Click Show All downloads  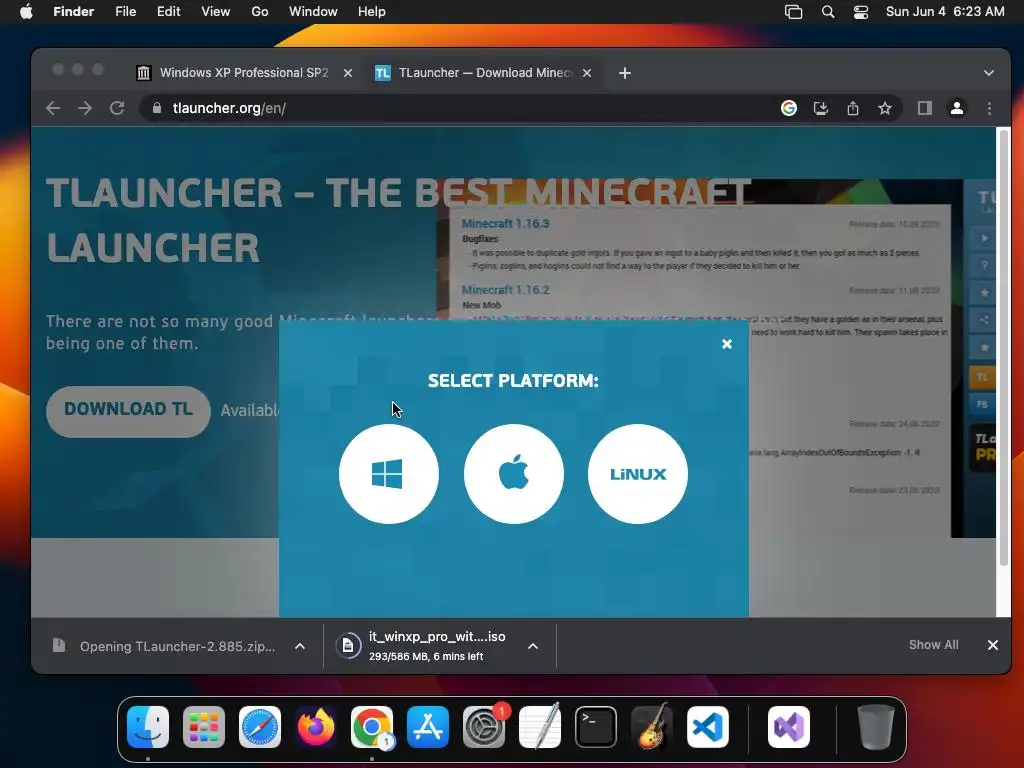[x=934, y=645]
